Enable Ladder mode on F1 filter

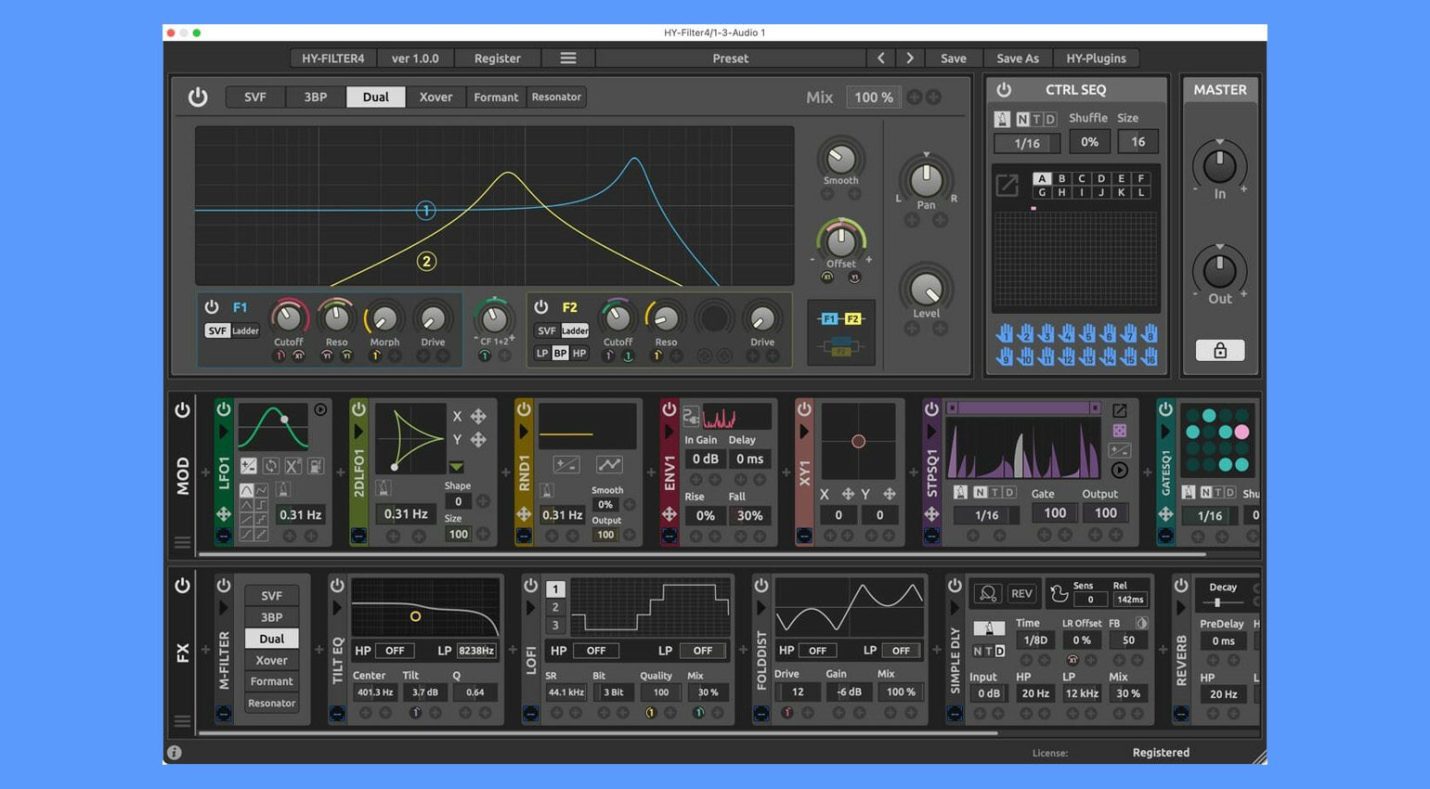[x=245, y=330]
